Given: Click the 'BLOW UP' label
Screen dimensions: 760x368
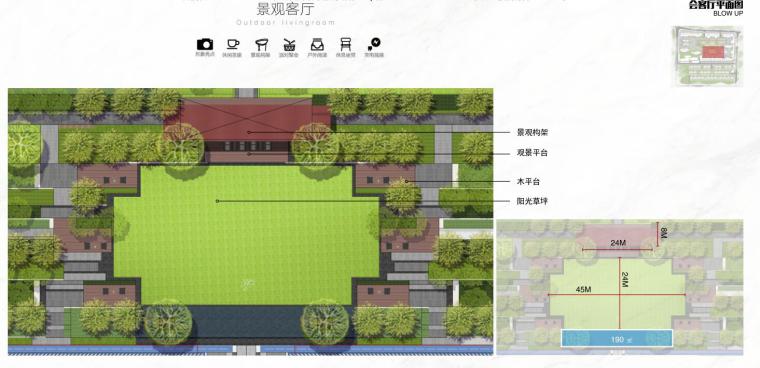Looking at the screenshot, I should pyautogui.click(x=728, y=14).
